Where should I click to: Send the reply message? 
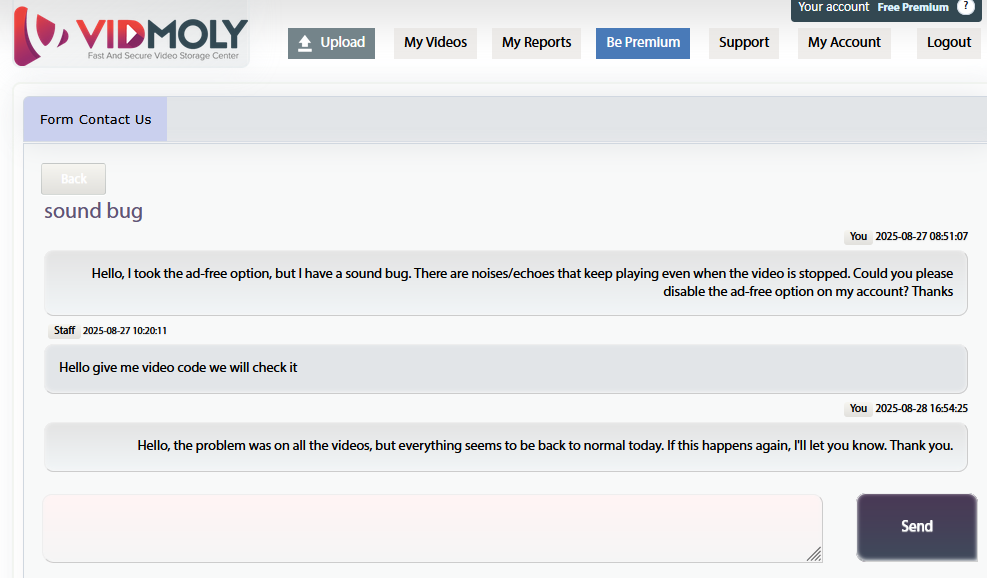pyautogui.click(x=916, y=526)
